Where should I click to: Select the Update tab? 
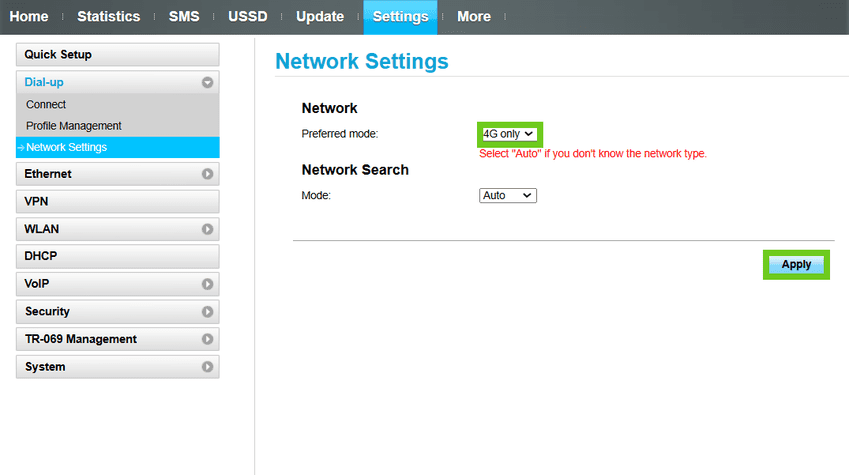(320, 17)
